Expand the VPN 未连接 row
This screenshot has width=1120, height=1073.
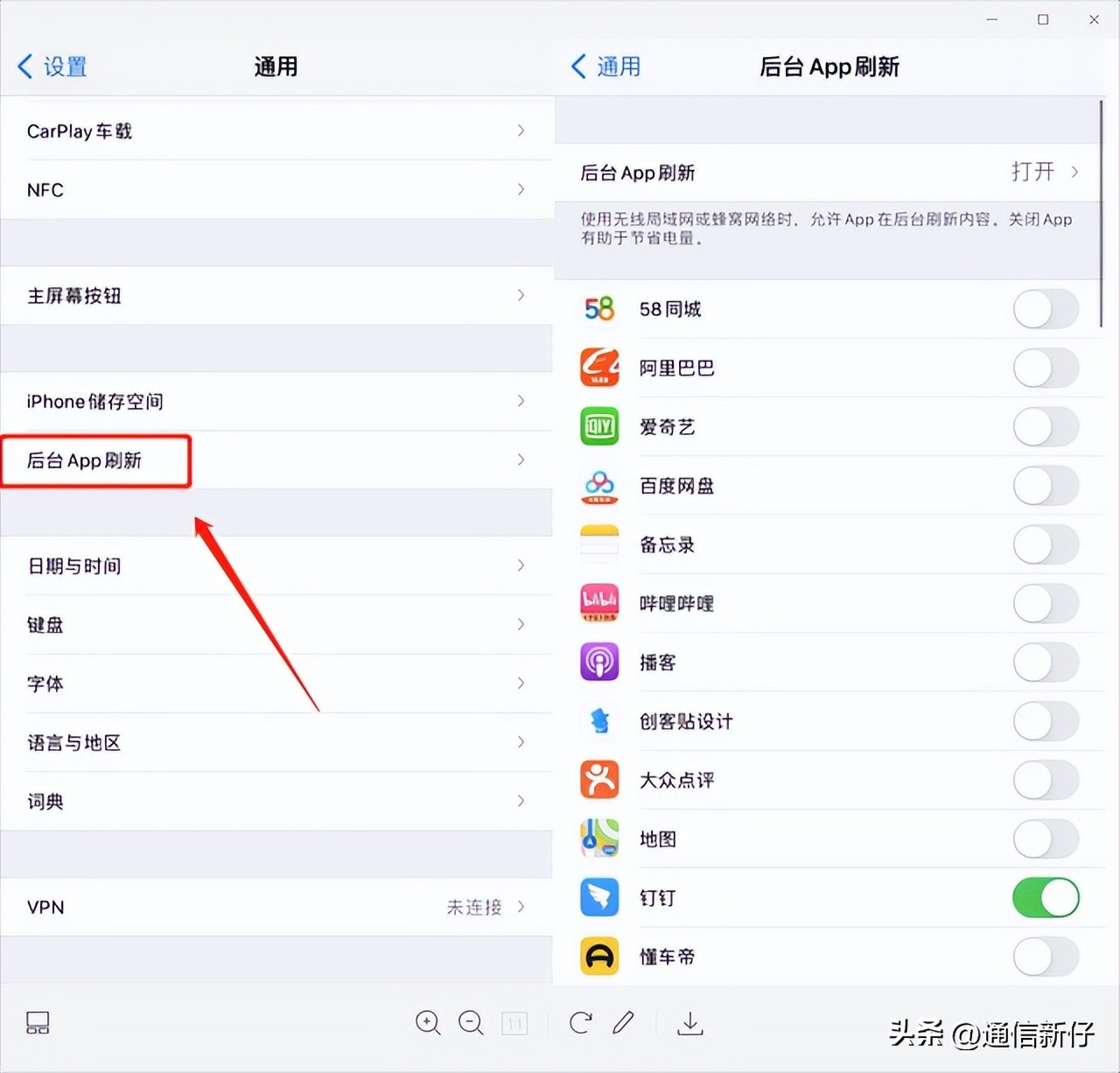tap(276, 907)
